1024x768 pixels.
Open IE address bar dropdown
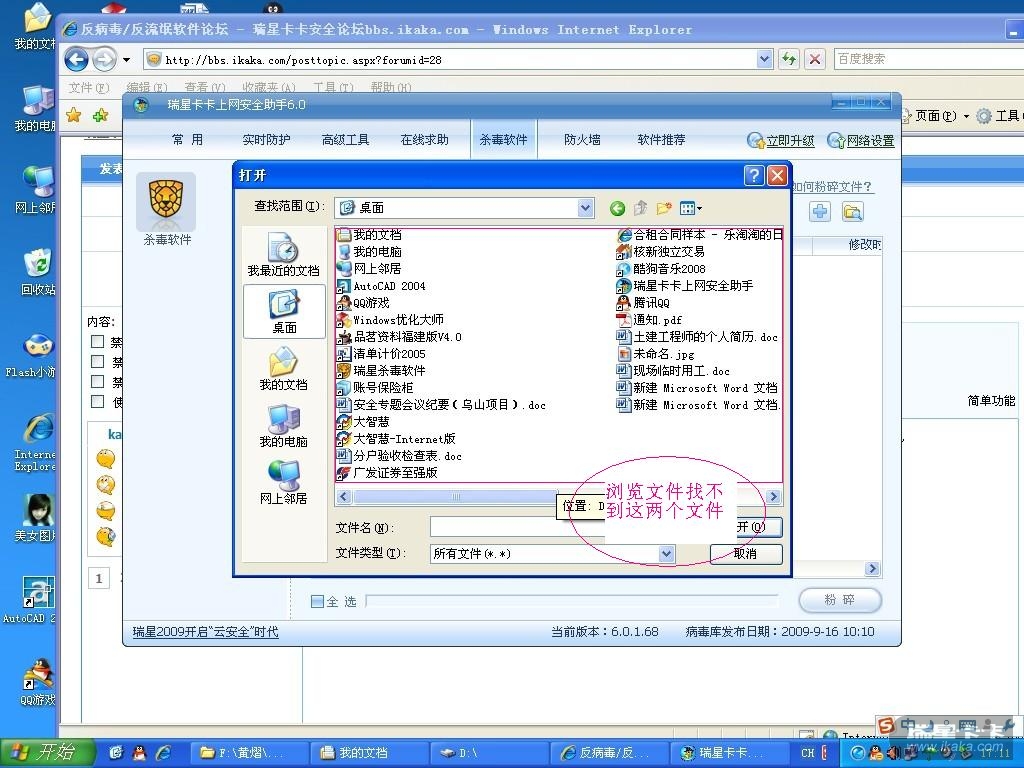[764, 59]
